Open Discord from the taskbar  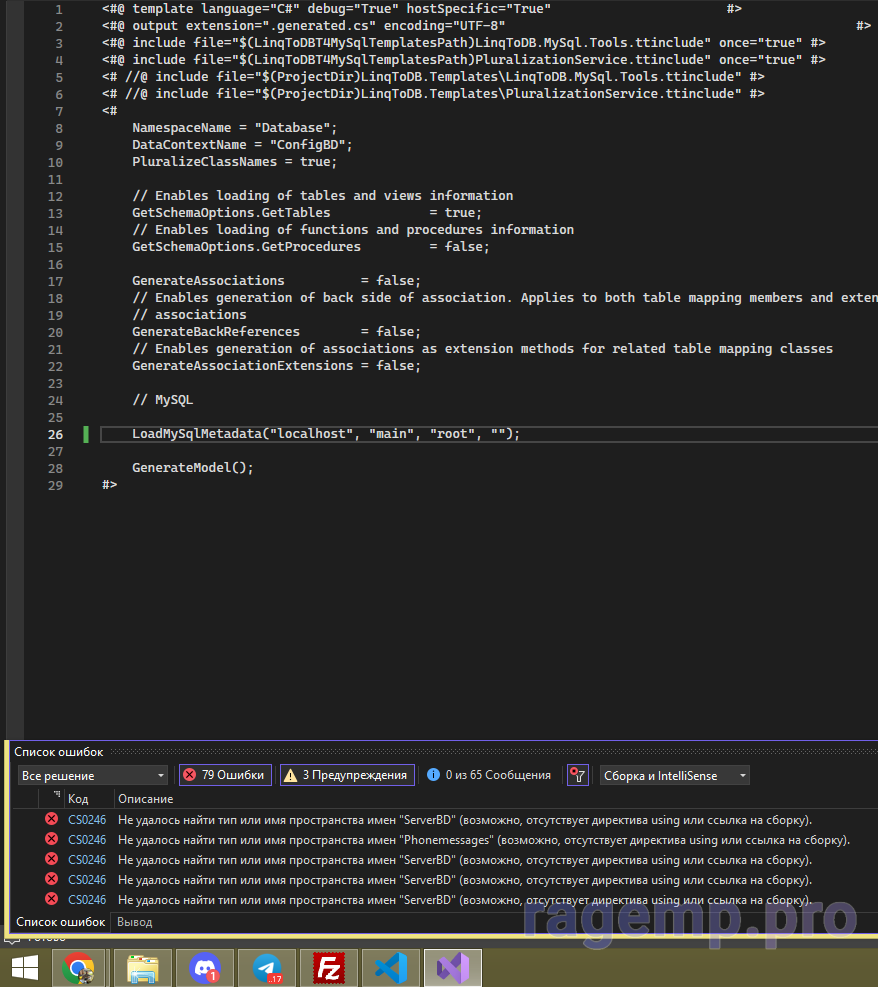coord(204,968)
